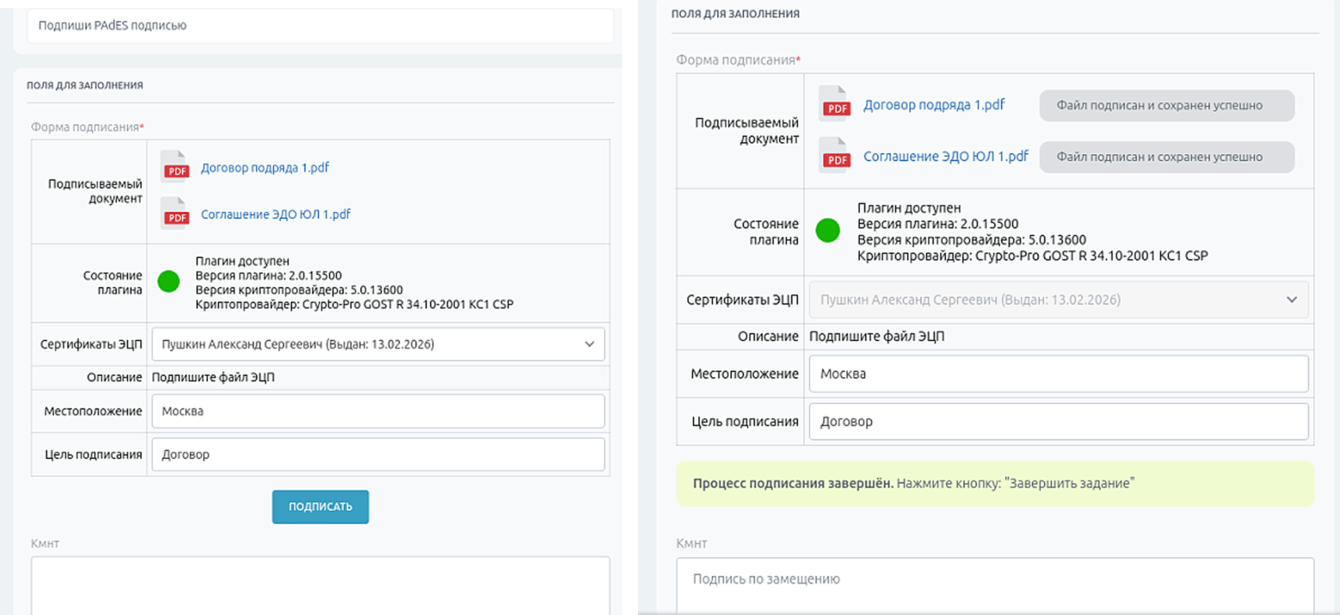1340x615 pixels.
Task: Click PDF icon beside Договор подряда 1.pdf in signed form
Action: [x=834, y=104]
